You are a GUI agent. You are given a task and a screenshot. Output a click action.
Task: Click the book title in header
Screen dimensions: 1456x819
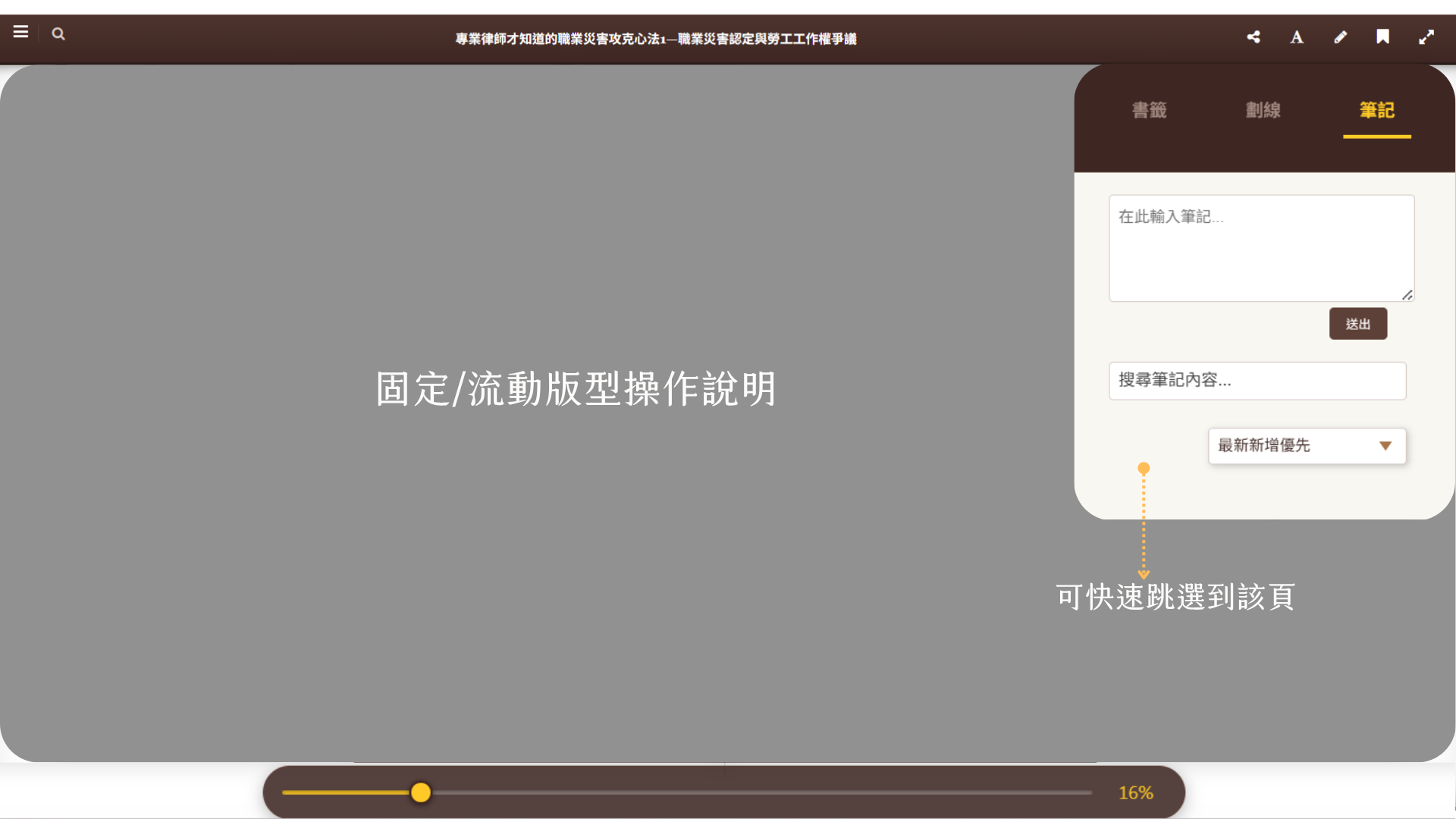[x=656, y=39]
